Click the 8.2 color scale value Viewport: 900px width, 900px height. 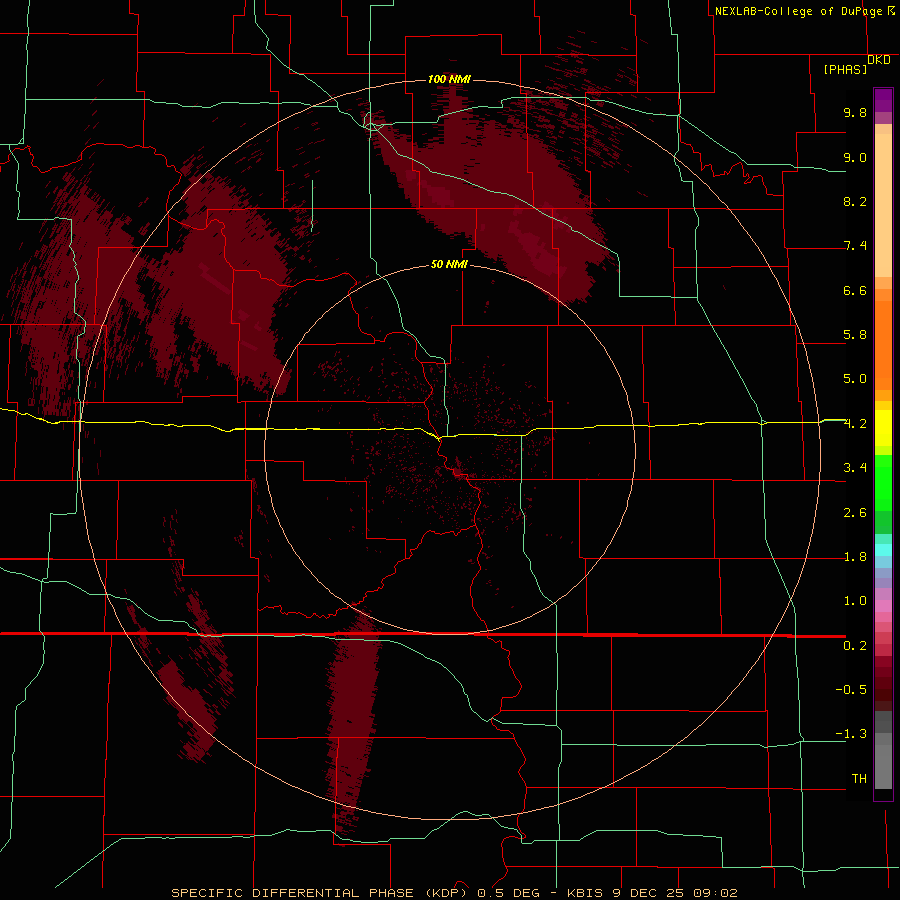[855, 201]
